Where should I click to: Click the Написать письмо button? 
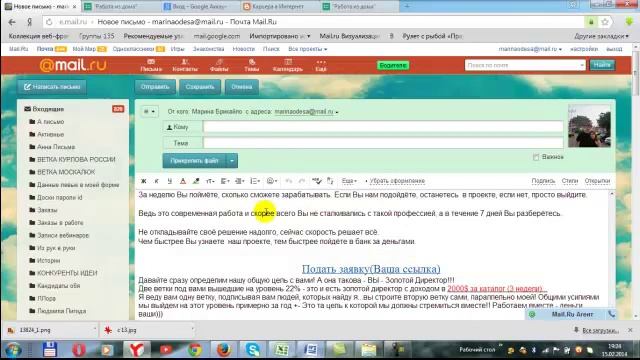(x=52, y=87)
